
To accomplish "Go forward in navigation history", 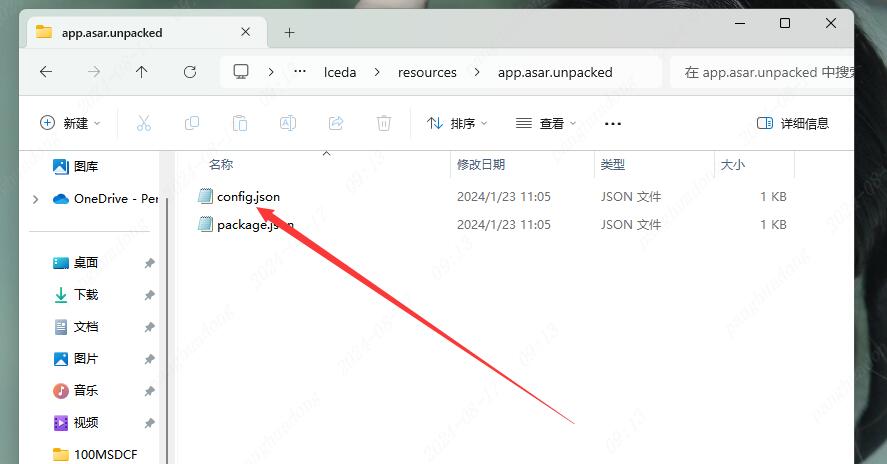I will [94, 72].
